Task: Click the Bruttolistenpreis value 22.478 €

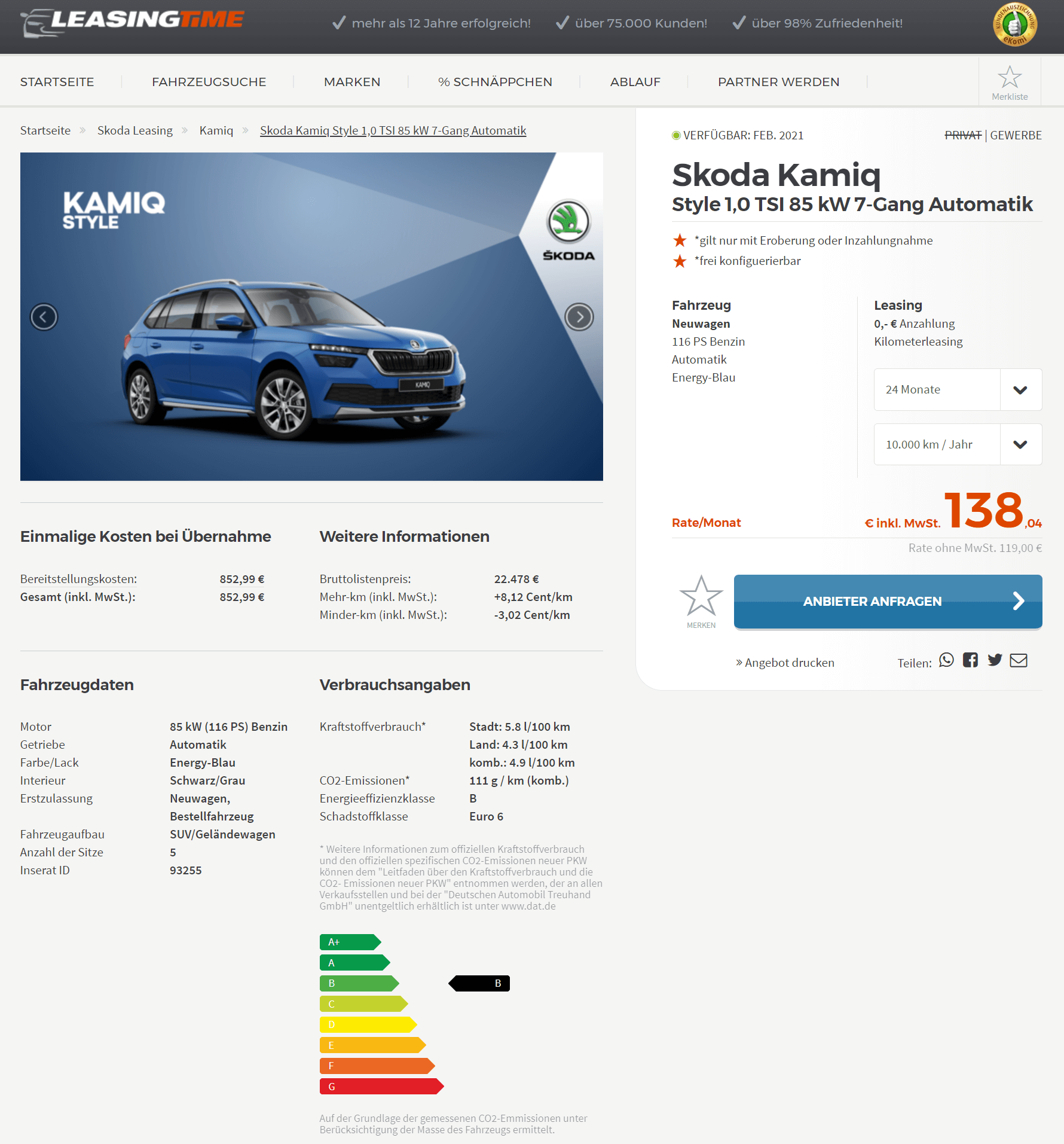Action: coord(516,579)
